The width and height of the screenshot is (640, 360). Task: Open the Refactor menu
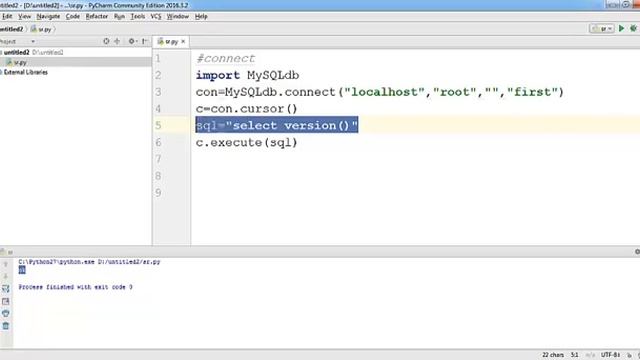click(x=97, y=16)
